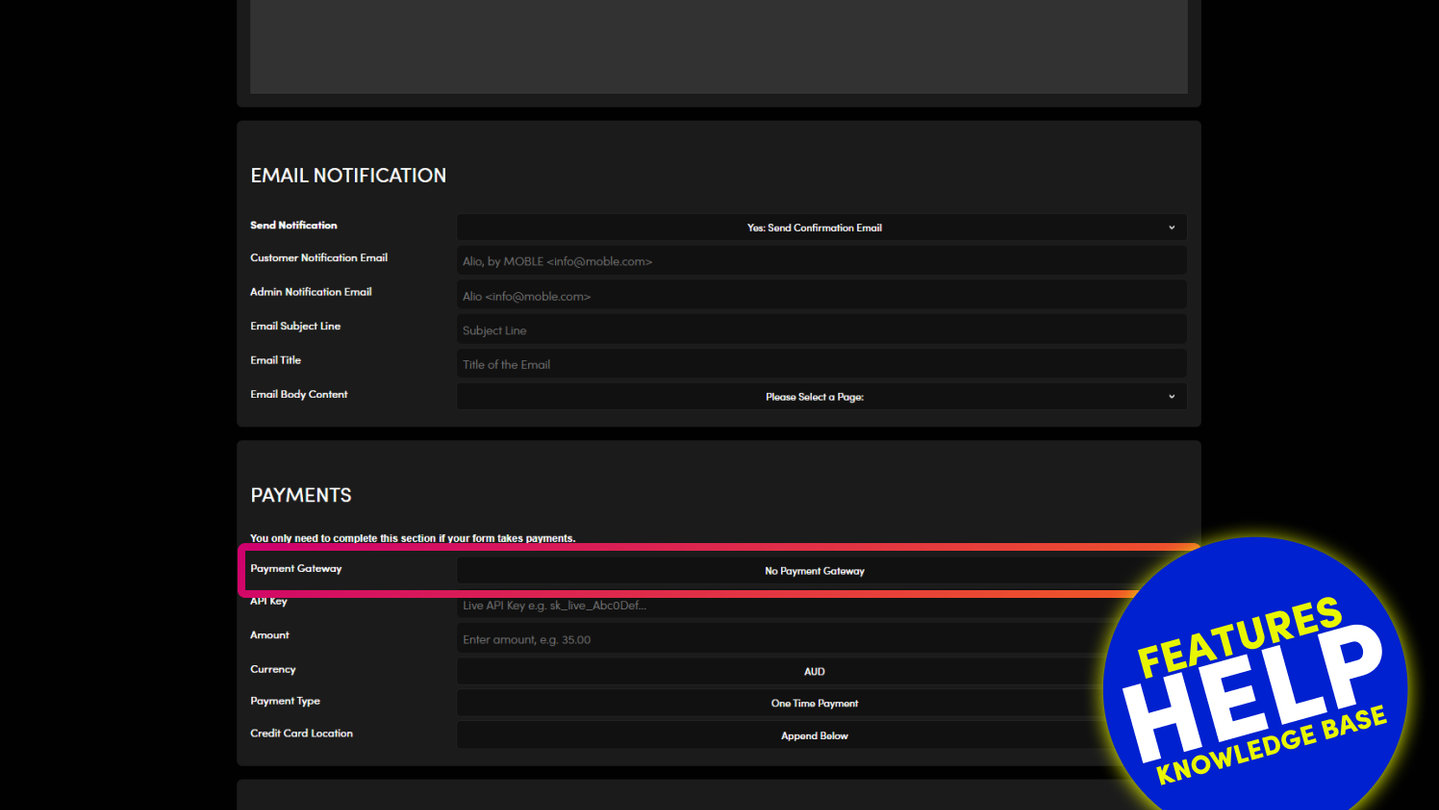The width and height of the screenshot is (1439, 810).
Task: Click the PAYMENTS section heading
Action: (x=301, y=495)
